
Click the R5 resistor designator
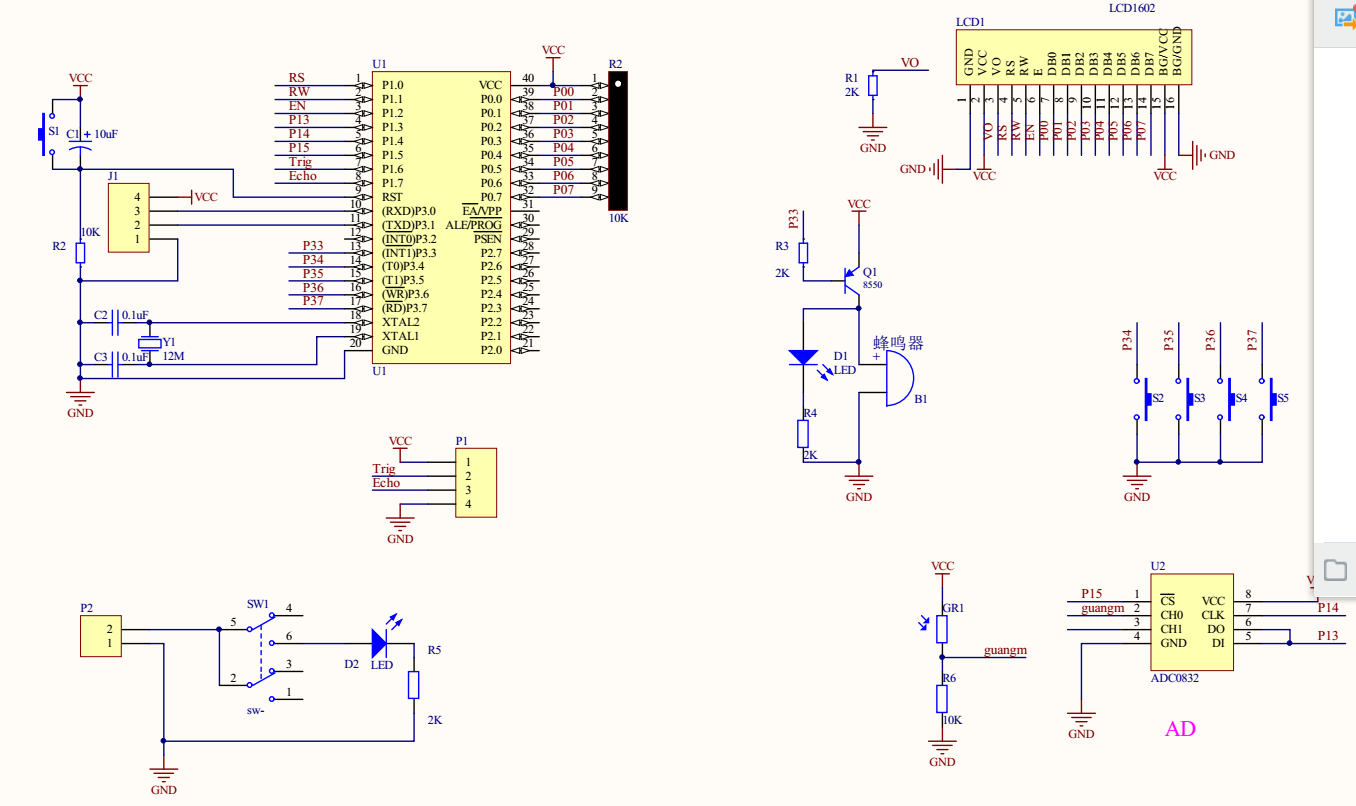pyautogui.click(x=434, y=650)
